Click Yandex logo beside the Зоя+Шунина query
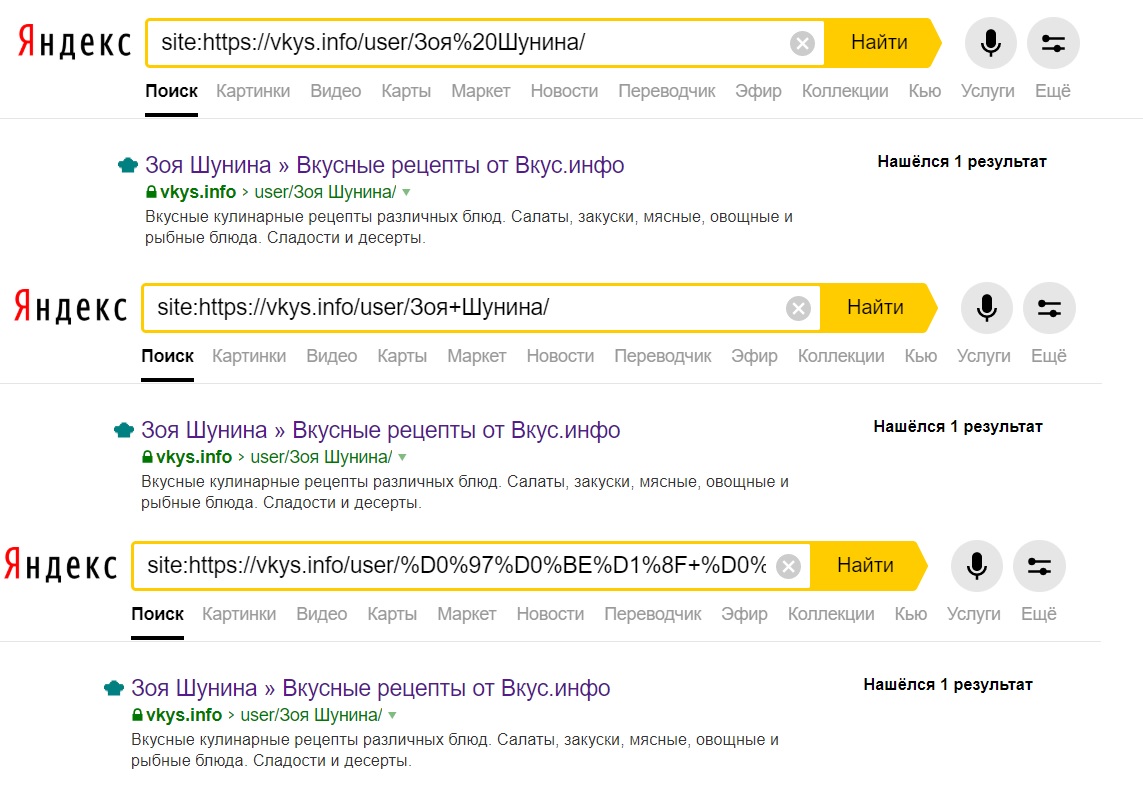 (70, 306)
